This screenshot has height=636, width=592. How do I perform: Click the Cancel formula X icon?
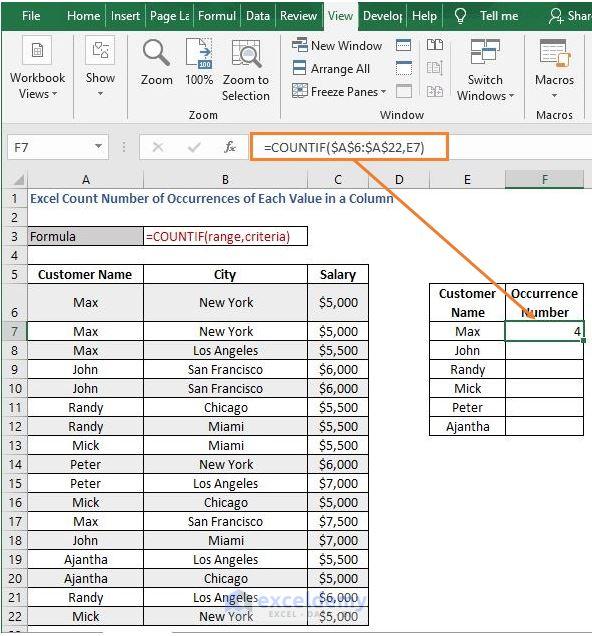[158, 147]
